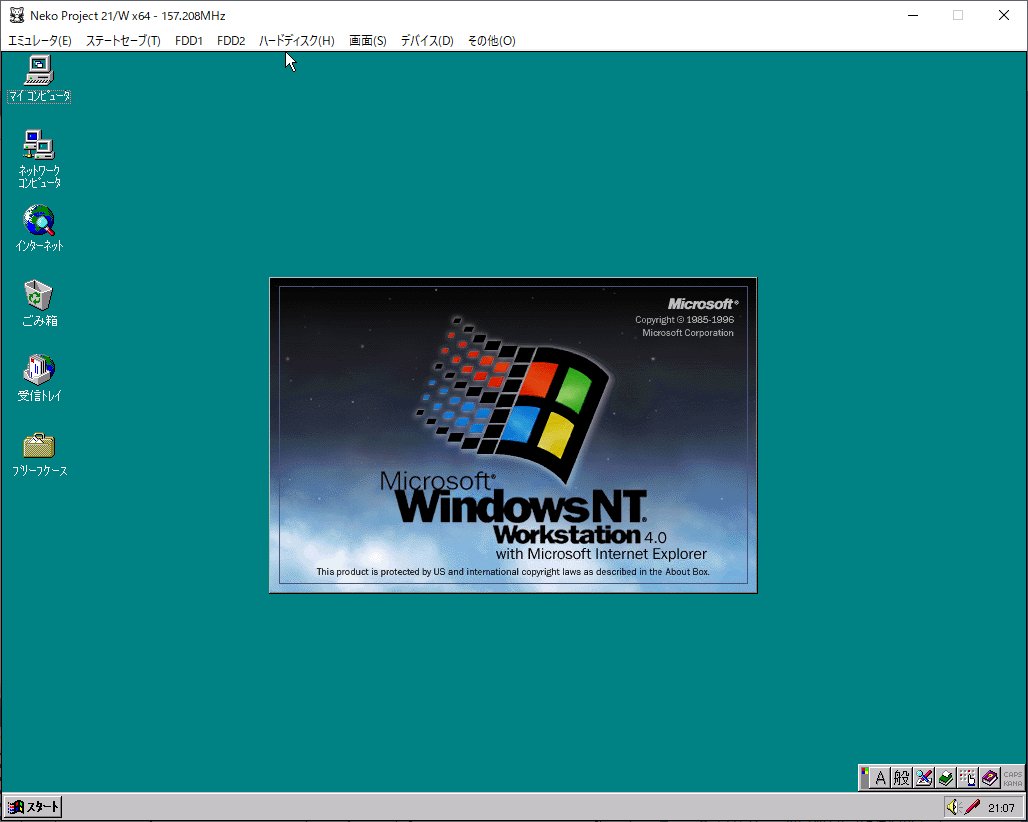Close the Neko Project 21/W window
This screenshot has width=1028, height=822.
click(x=1004, y=15)
